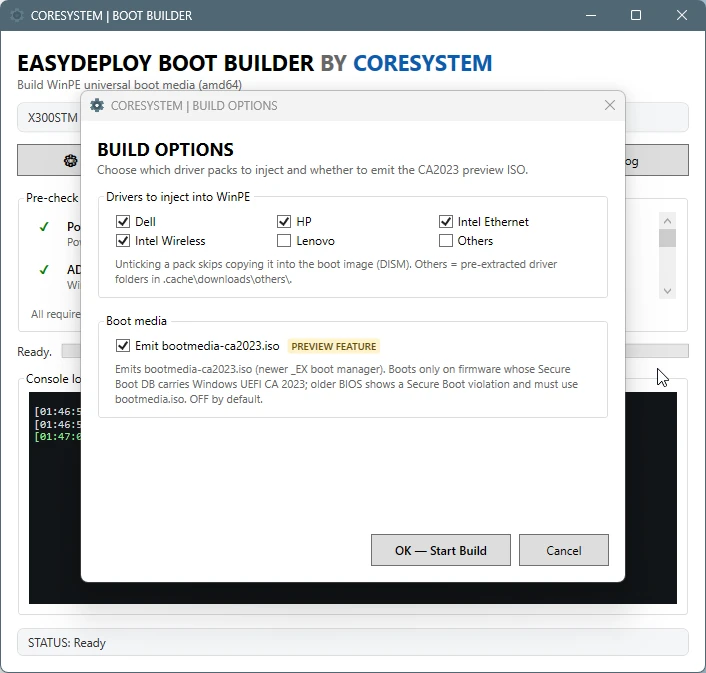Disable the HP driver pack checkbox
The image size is (706, 673).
[x=284, y=221]
